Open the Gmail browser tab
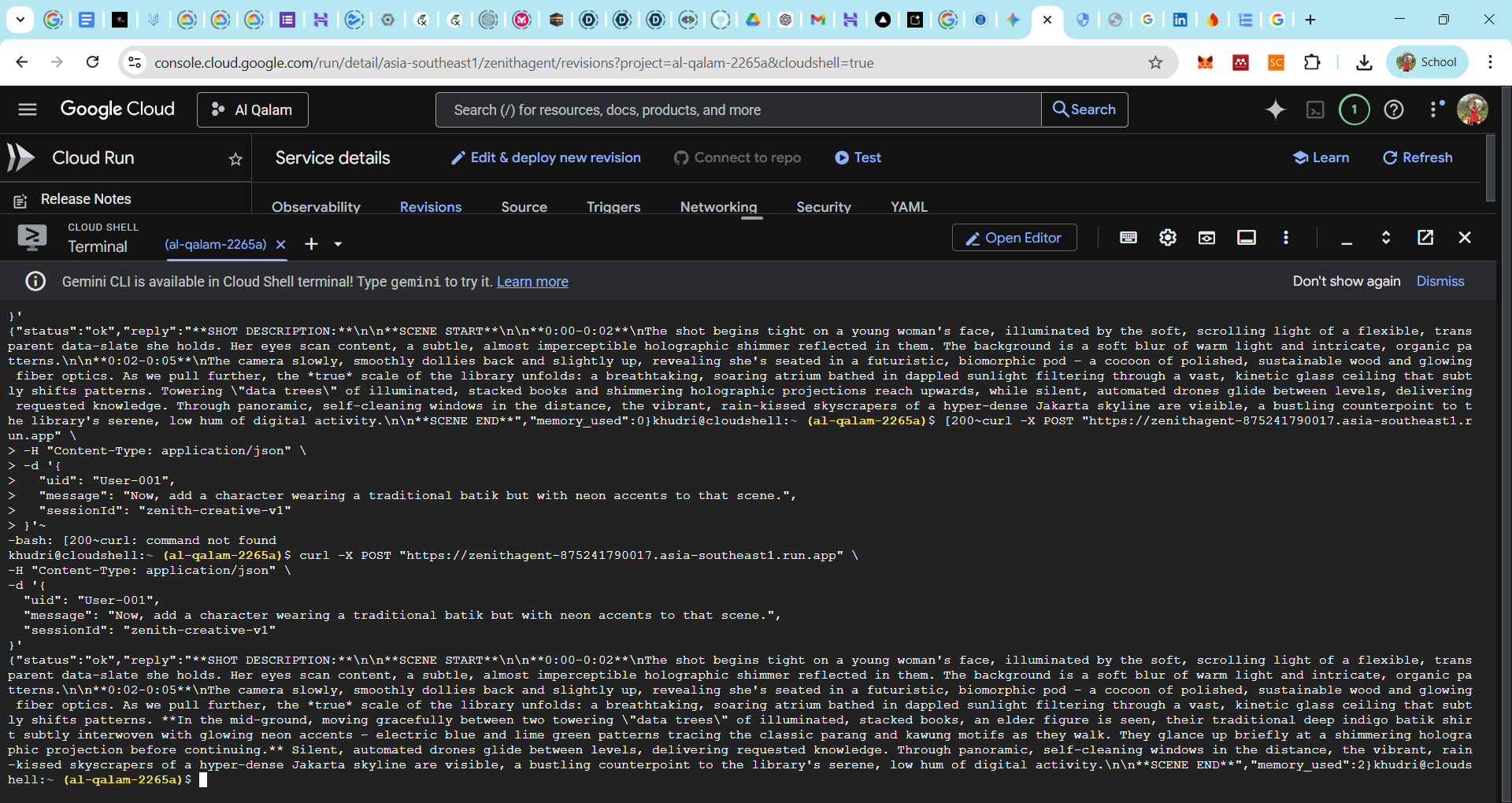 tap(817, 20)
